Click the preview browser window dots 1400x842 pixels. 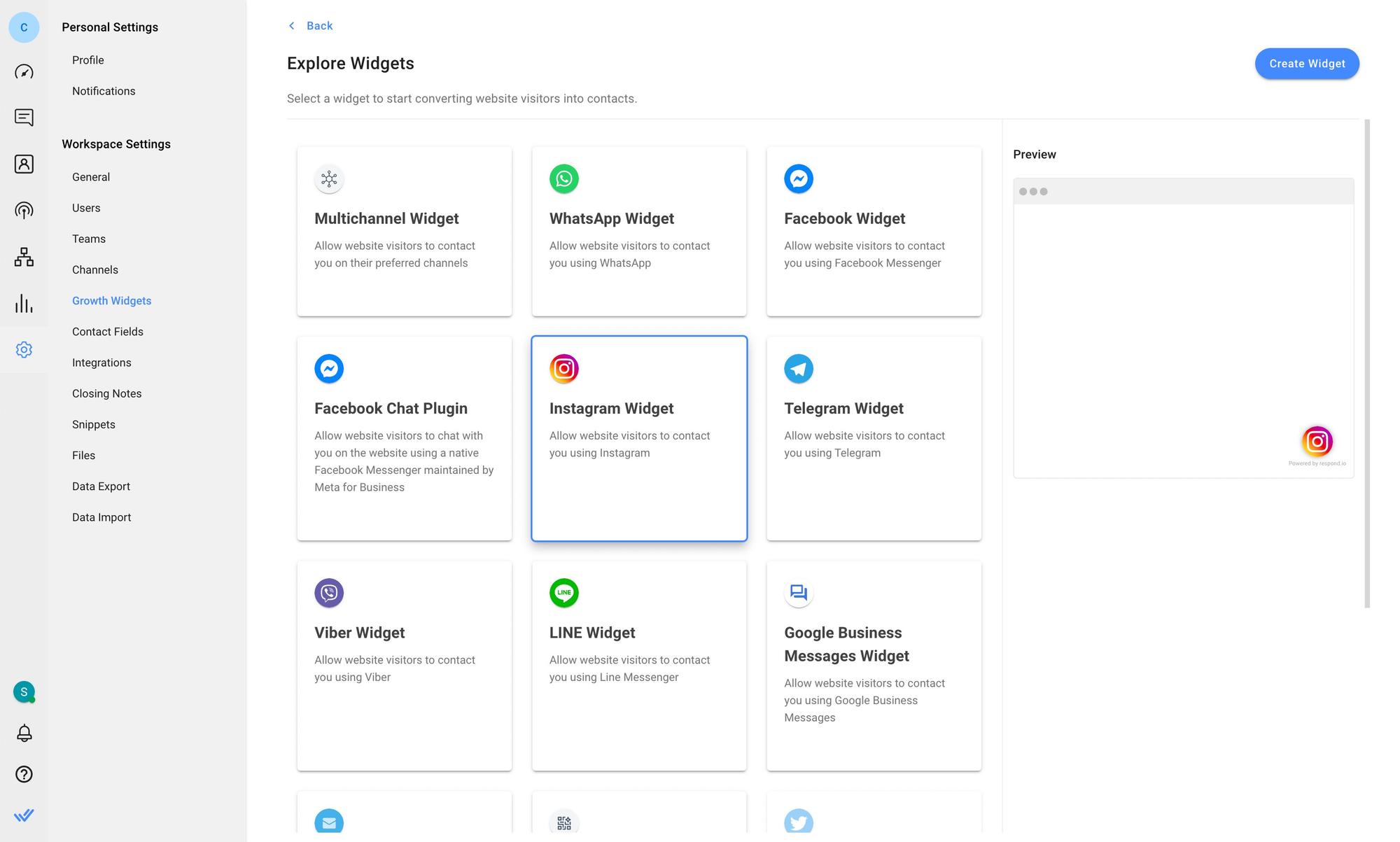pos(1033,192)
